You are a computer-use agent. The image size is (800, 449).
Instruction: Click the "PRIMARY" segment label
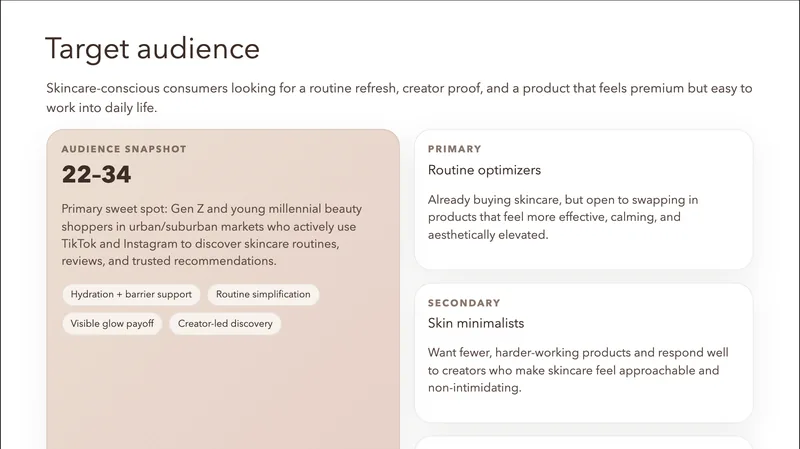point(454,149)
